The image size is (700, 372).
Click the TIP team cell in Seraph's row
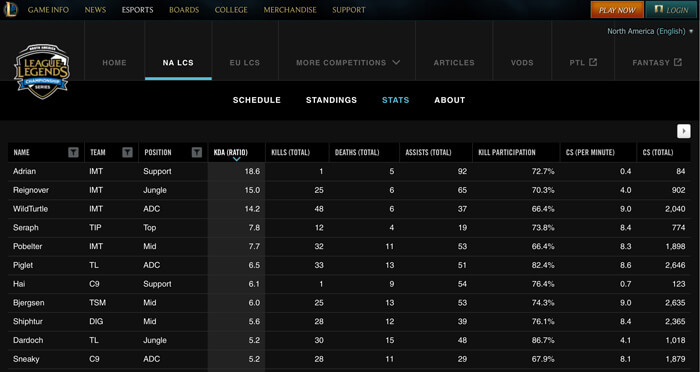95,227
